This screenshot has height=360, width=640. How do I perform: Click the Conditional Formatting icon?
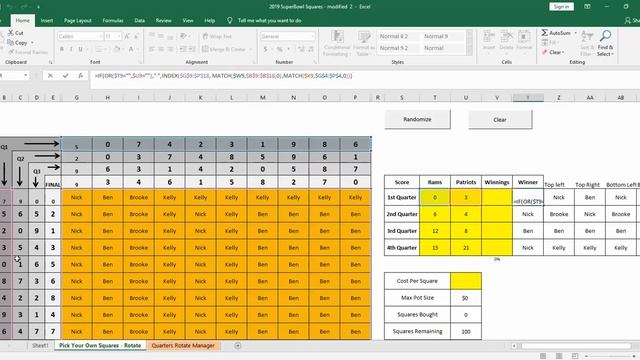click(337, 37)
